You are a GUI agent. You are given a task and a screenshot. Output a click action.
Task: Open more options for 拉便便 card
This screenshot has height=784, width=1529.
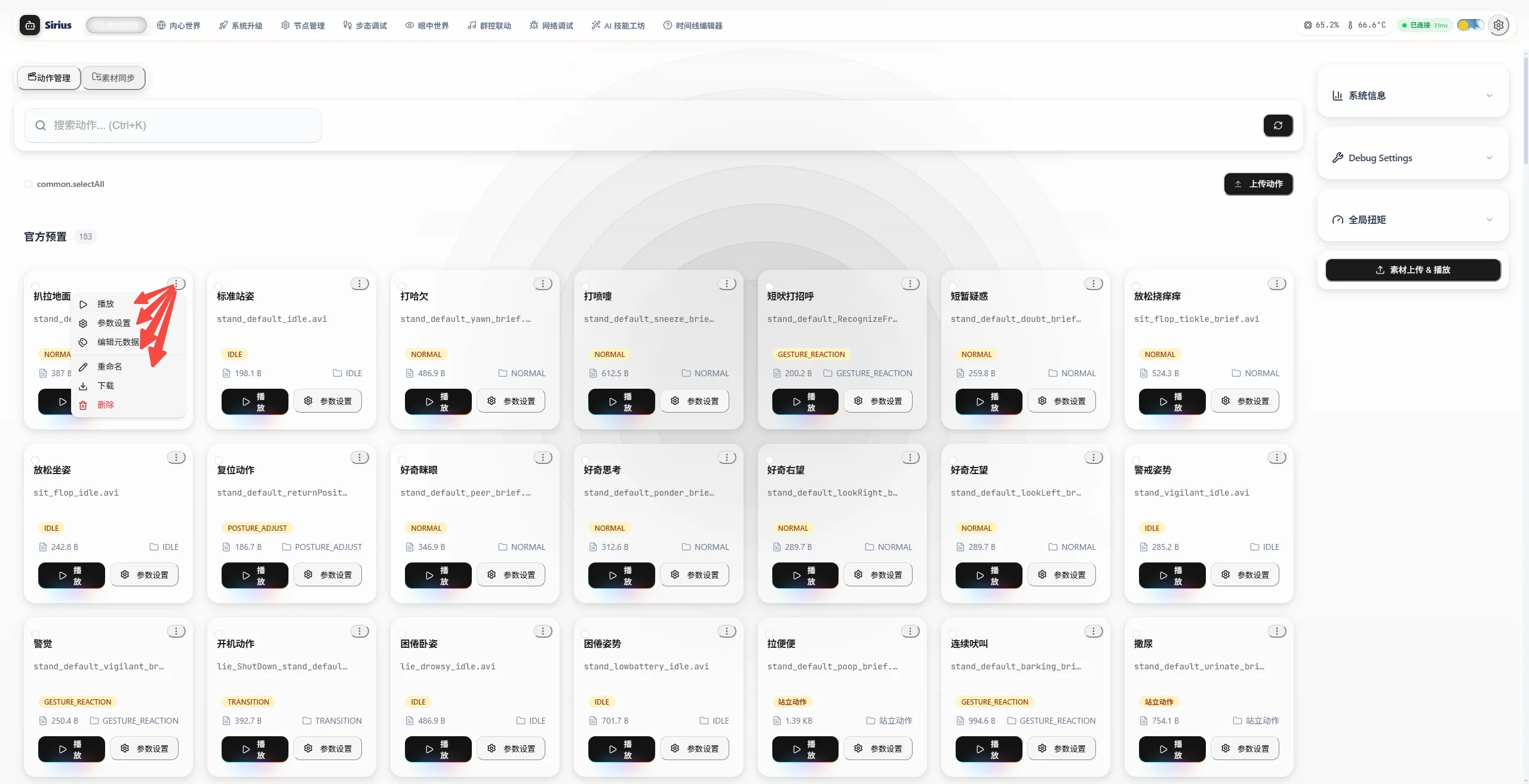910,631
